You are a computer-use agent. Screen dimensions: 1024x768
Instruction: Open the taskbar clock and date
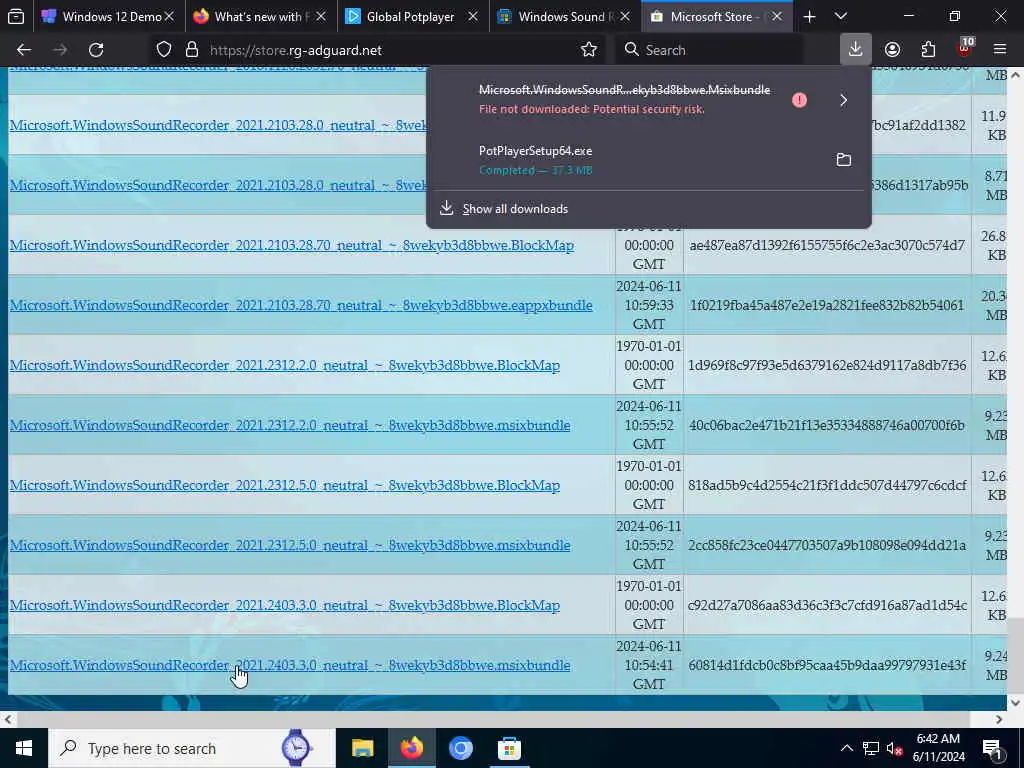click(x=938, y=748)
